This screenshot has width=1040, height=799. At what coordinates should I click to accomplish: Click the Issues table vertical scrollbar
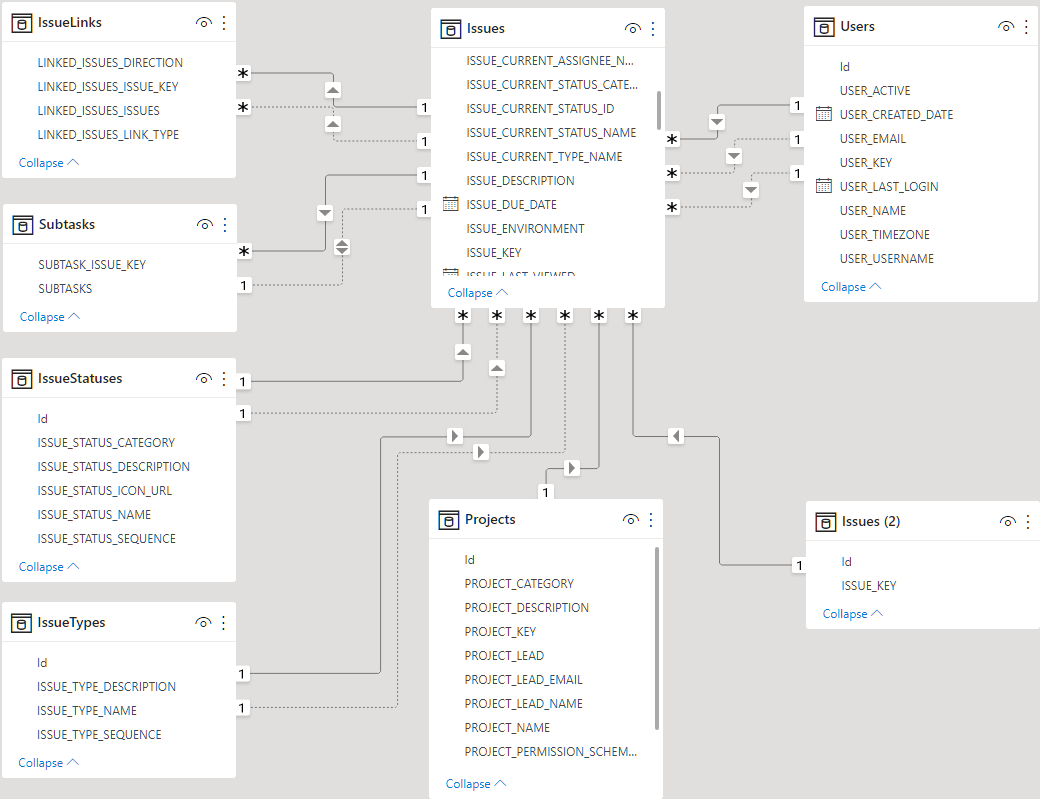pyautogui.click(x=658, y=110)
